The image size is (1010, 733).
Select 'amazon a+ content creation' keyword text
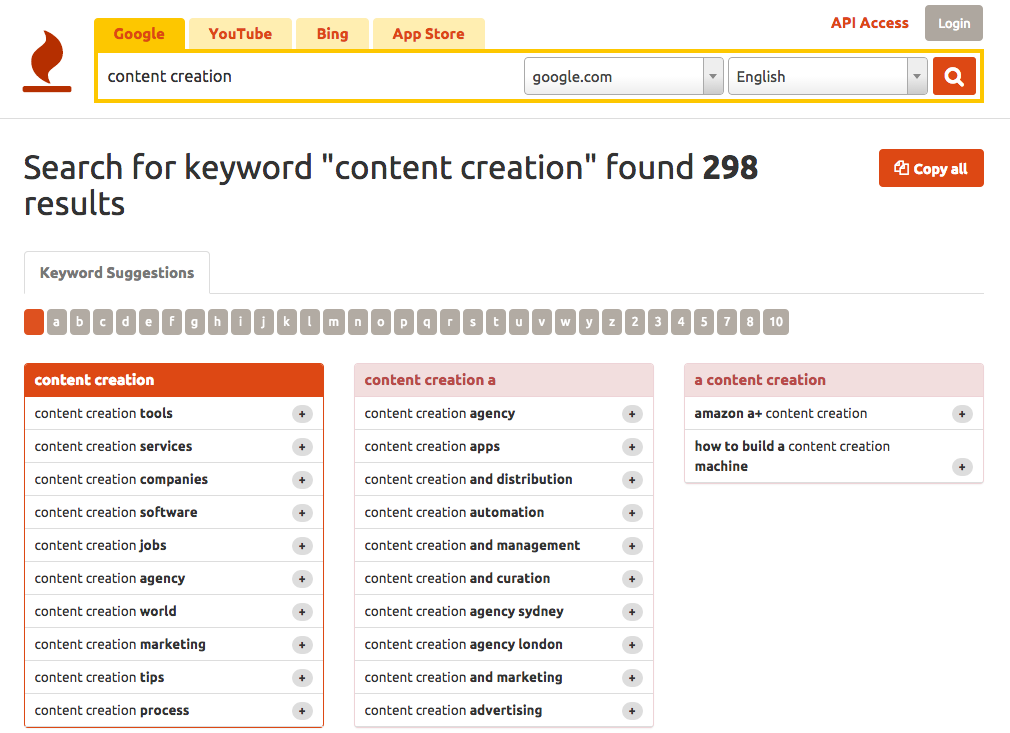click(x=781, y=414)
